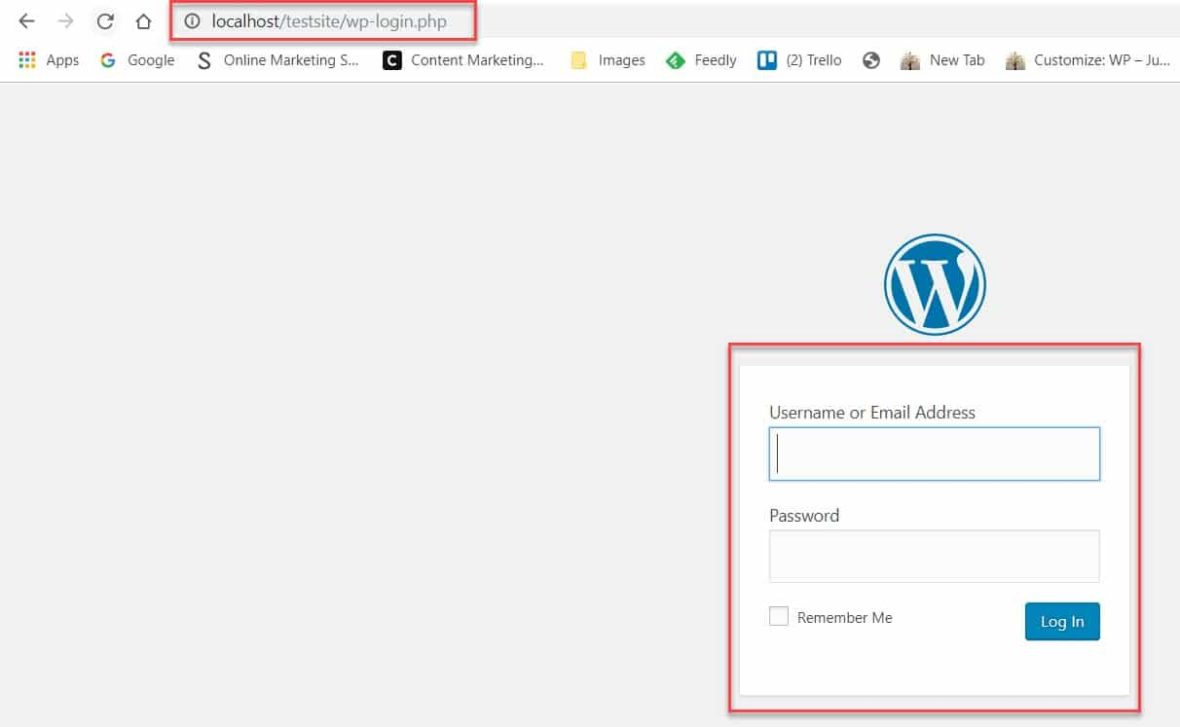Screen dimensions: 1180x727
Task: Focus the Username or Email Address field
Action: pyautogui.click(x=934, y=454)
